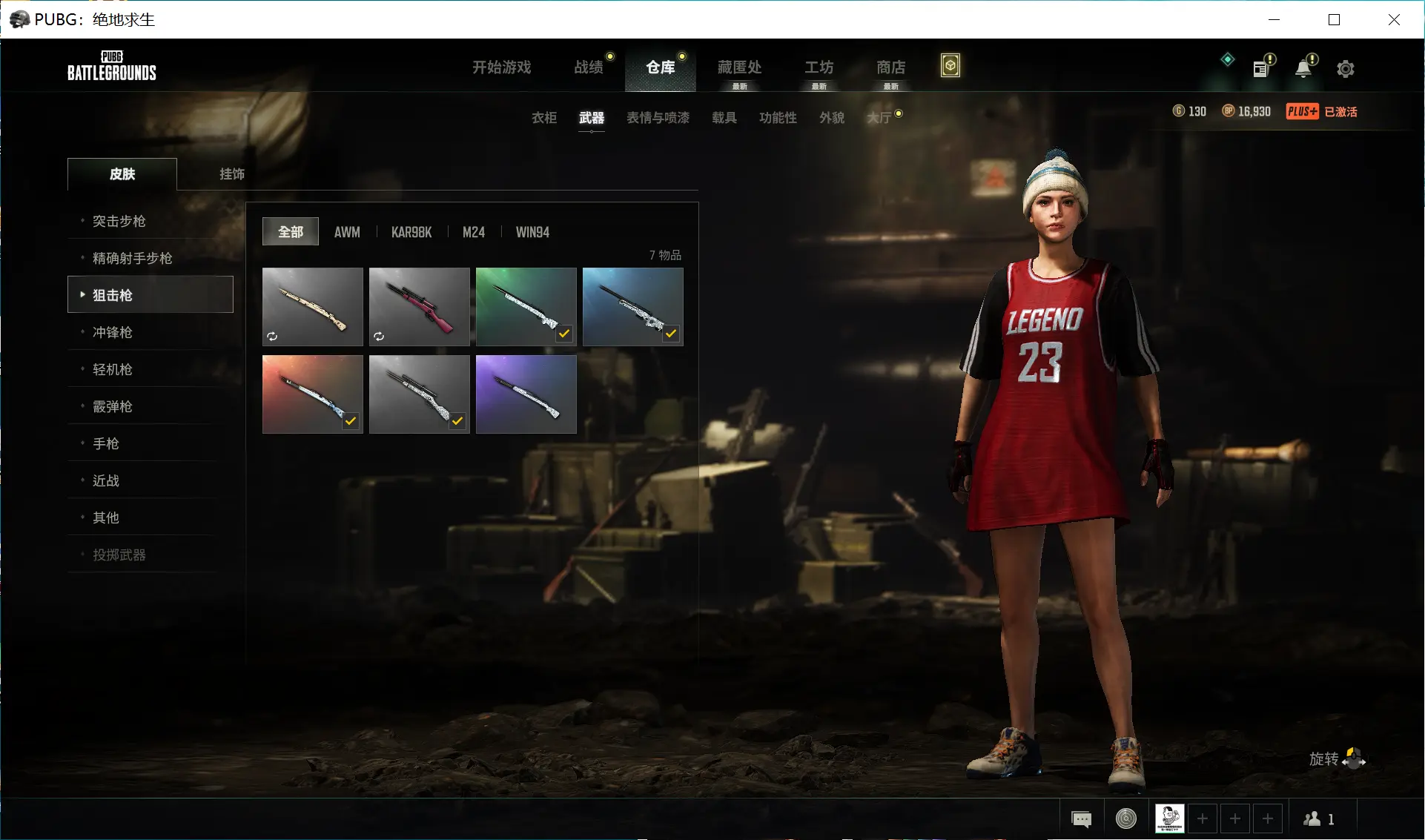Screen dimensions: 1425x840
Task: Switch to the 大厅 sub-tab
Action: click(x=879, y=118)
